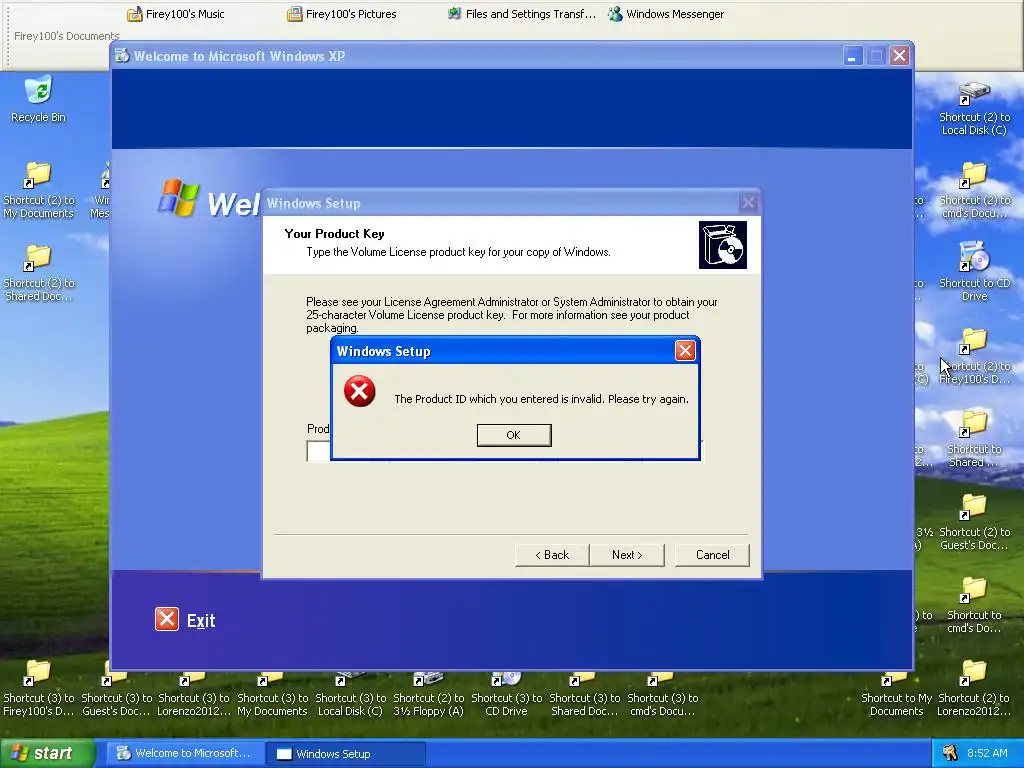This screenshot has height=768, width=1024.
Task: Click the red error X icon
Action: click(x=359, y=391)
